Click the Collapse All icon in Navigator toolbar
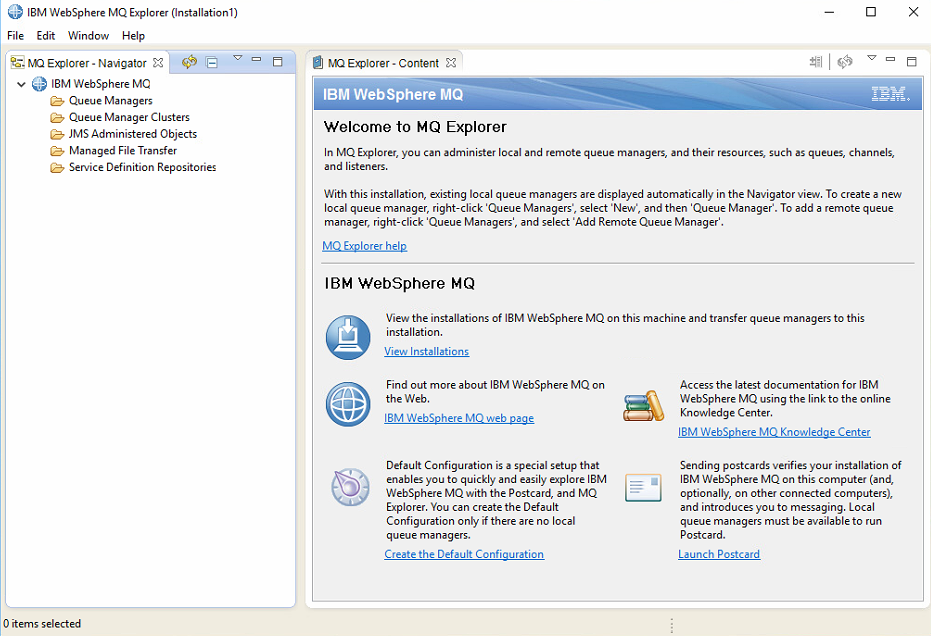 click(x=211, y=62)
